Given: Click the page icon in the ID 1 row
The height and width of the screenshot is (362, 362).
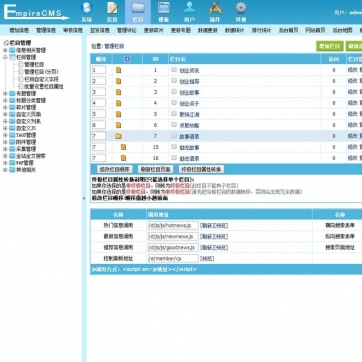Looking at the screenshot, I should click(118, 70).
